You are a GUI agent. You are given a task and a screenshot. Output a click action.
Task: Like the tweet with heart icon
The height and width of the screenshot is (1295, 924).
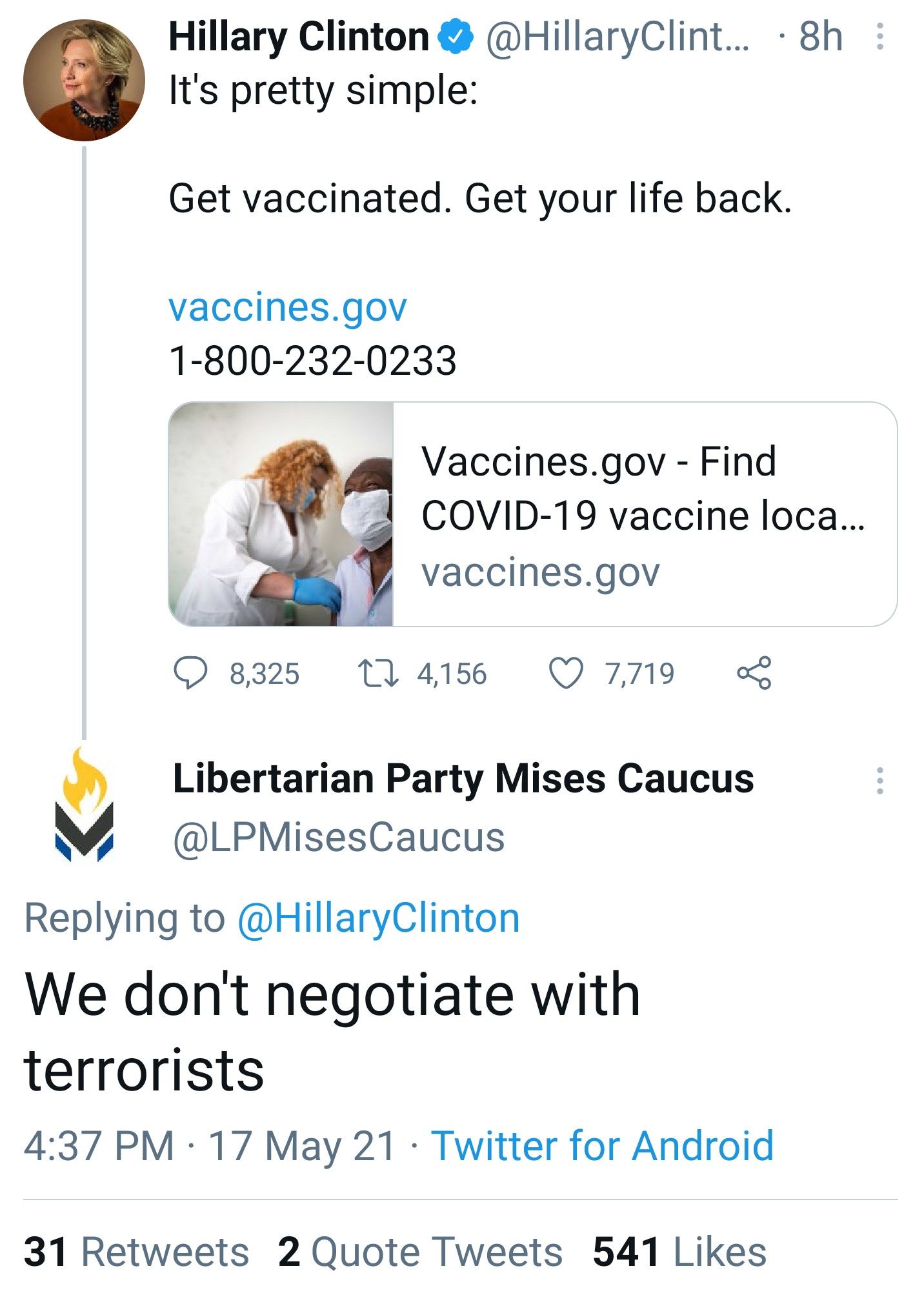click(566, 673)
